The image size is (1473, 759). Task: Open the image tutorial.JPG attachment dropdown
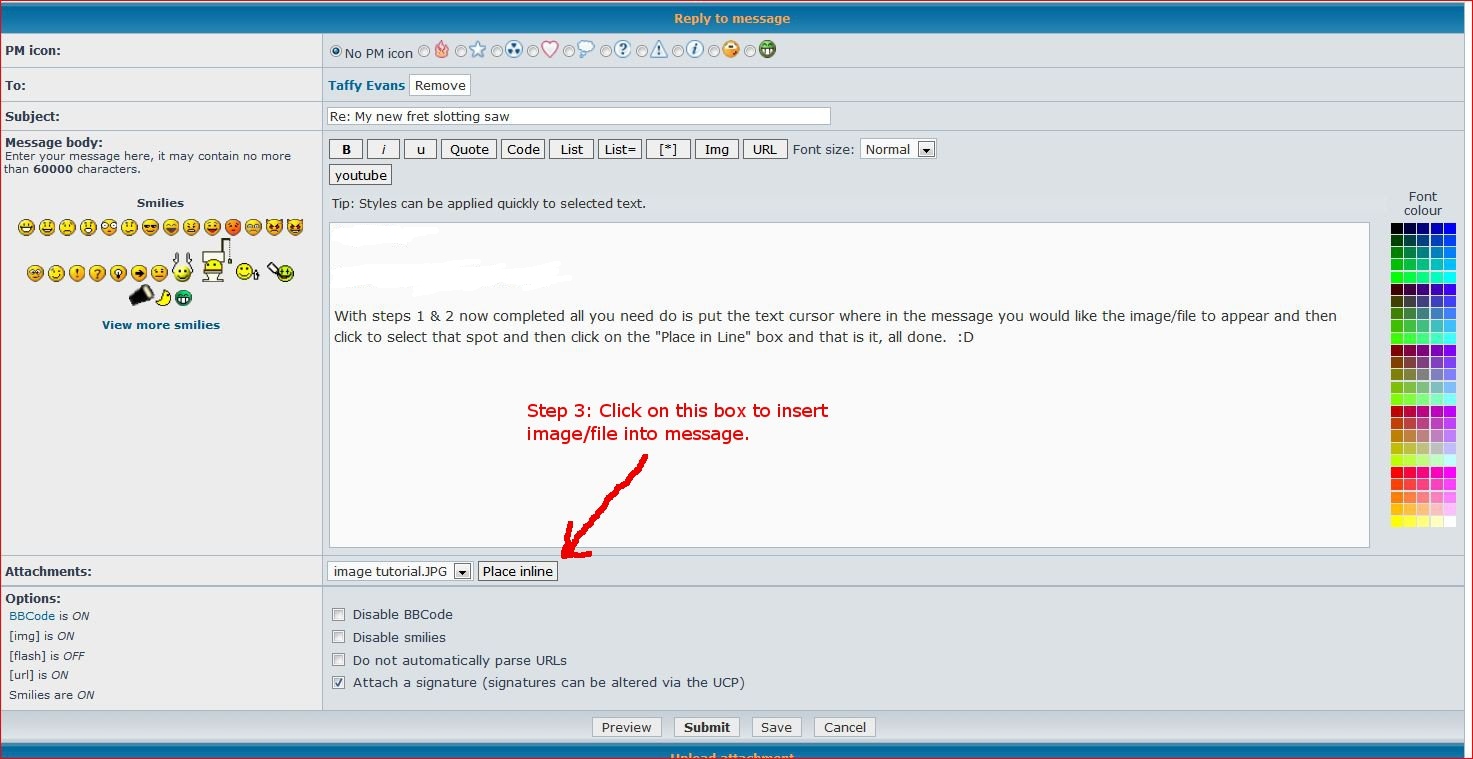(399, 571)
